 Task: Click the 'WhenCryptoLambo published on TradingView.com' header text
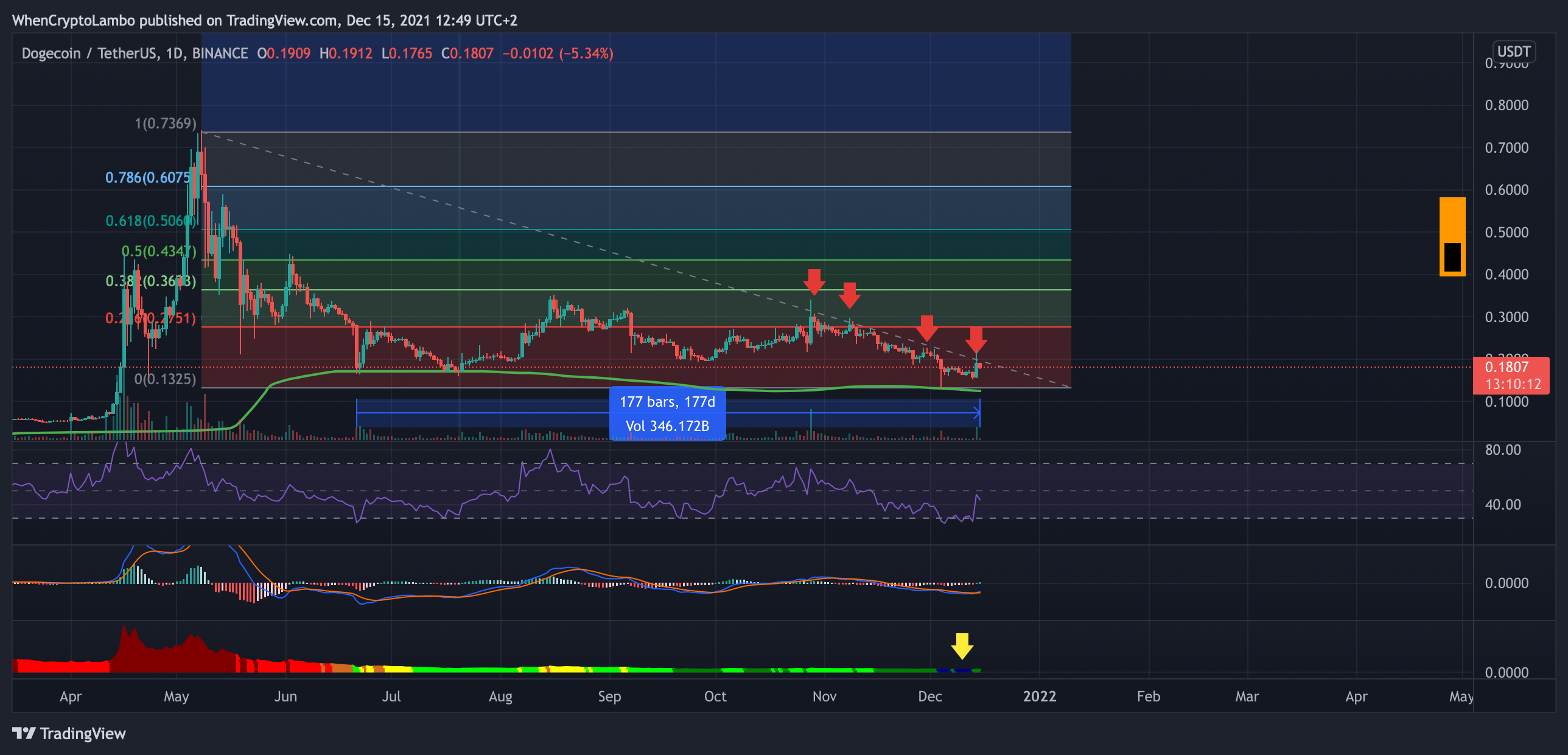click(175, 21)
